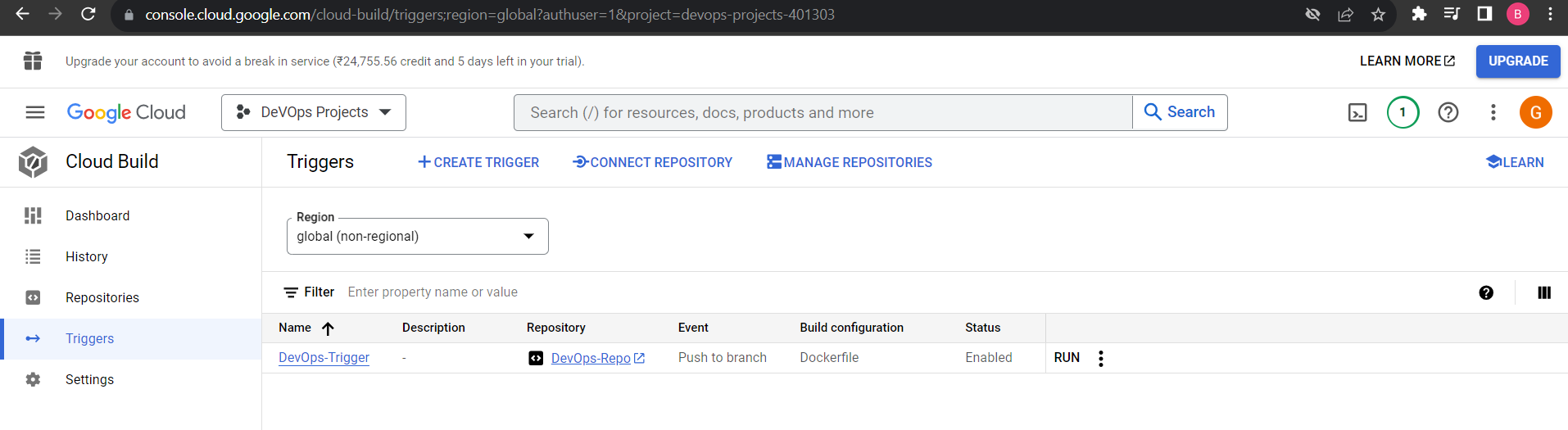
Task: Click the Filter icon label
Action: [x=309, y=292]
